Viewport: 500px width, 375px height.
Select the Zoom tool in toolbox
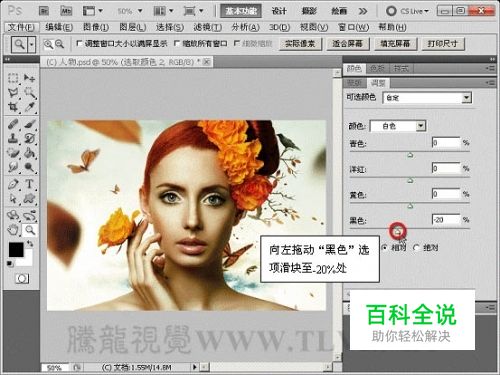pyautogui.click(x=30, y=230)
